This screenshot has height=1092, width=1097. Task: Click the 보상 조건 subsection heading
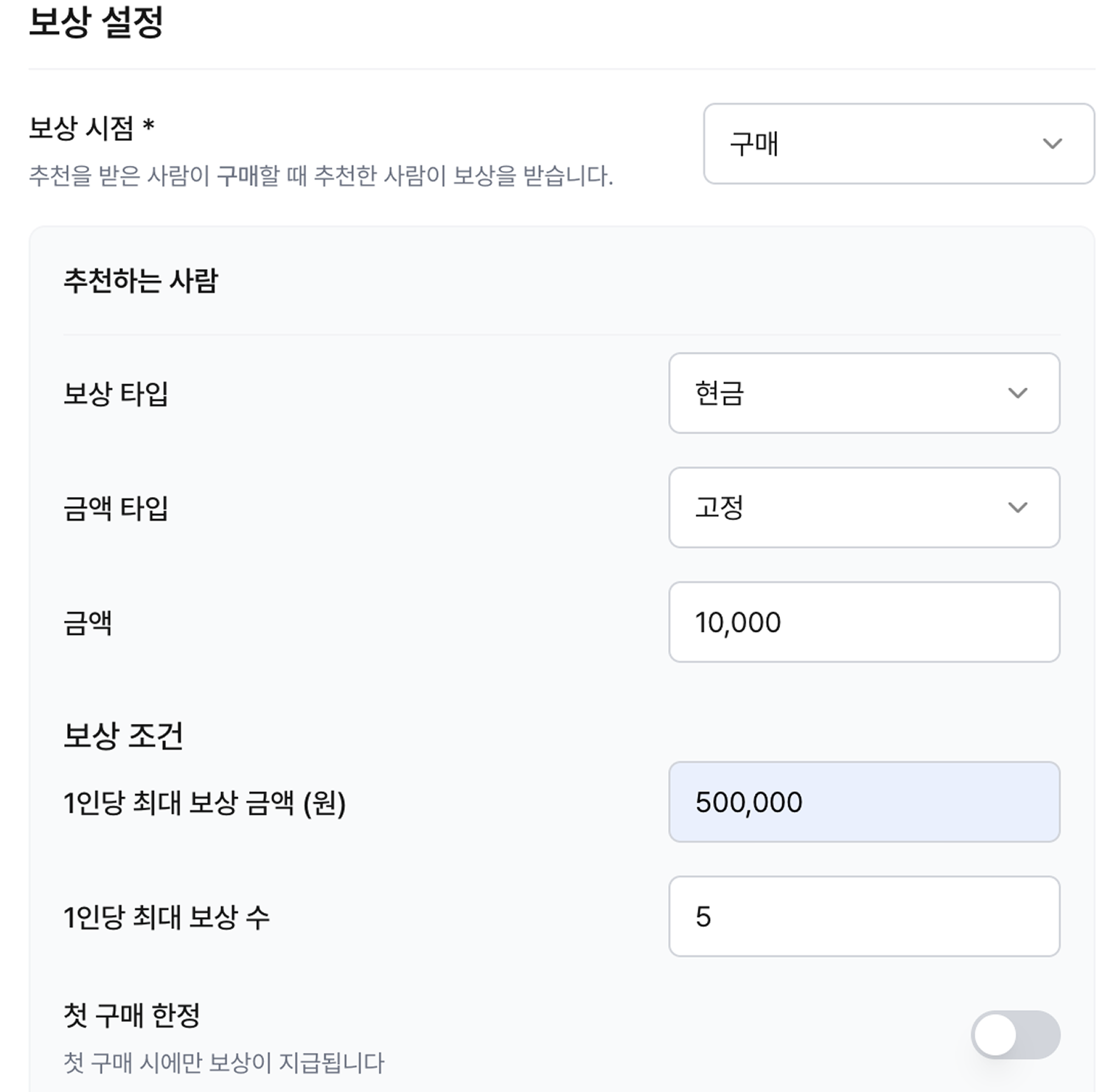pos(123,735)
